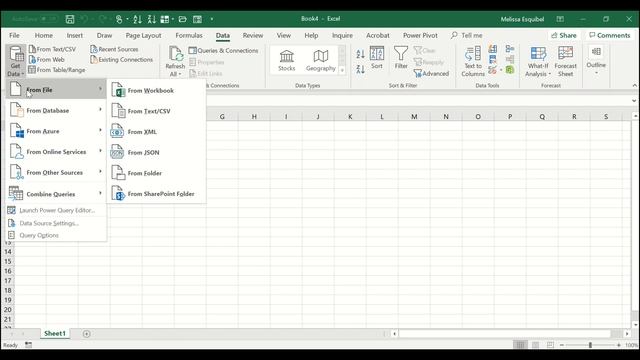Click the Sort button
The height and width of the screenshot is (360, 640).
pos(377,58)
